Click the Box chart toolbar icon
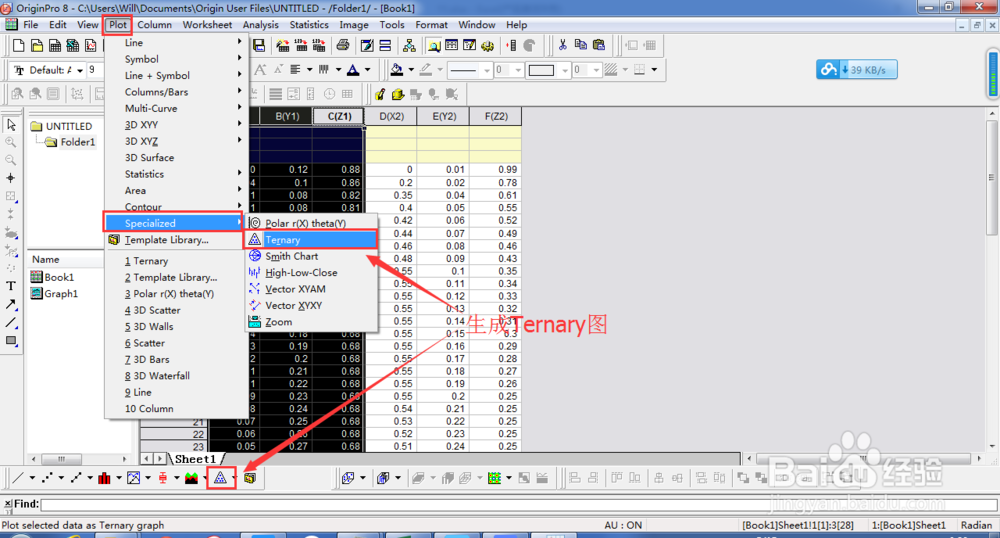1000x538 pixels. pos(163,477)
